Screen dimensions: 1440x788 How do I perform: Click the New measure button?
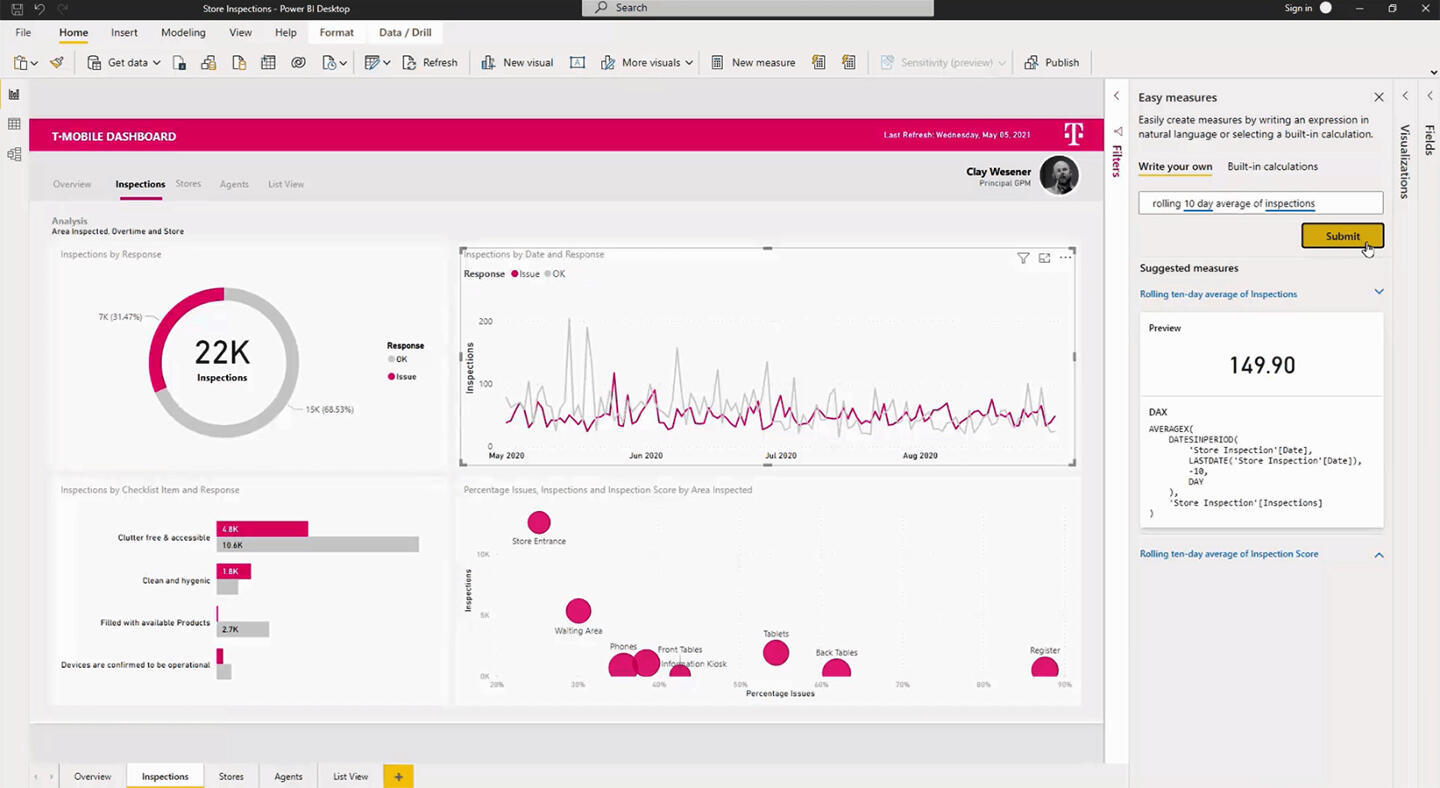coord(753,62)
